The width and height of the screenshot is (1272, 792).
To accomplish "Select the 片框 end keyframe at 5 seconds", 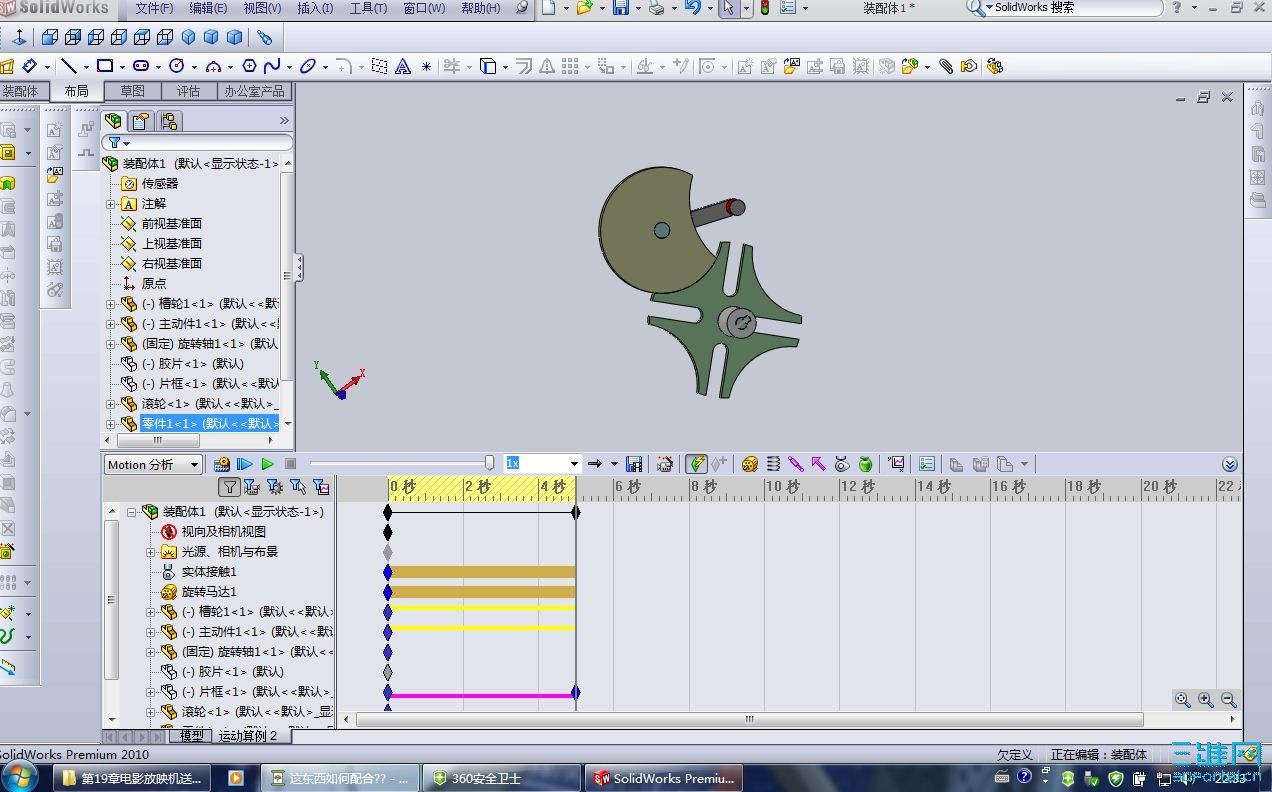I will (575, 692).
